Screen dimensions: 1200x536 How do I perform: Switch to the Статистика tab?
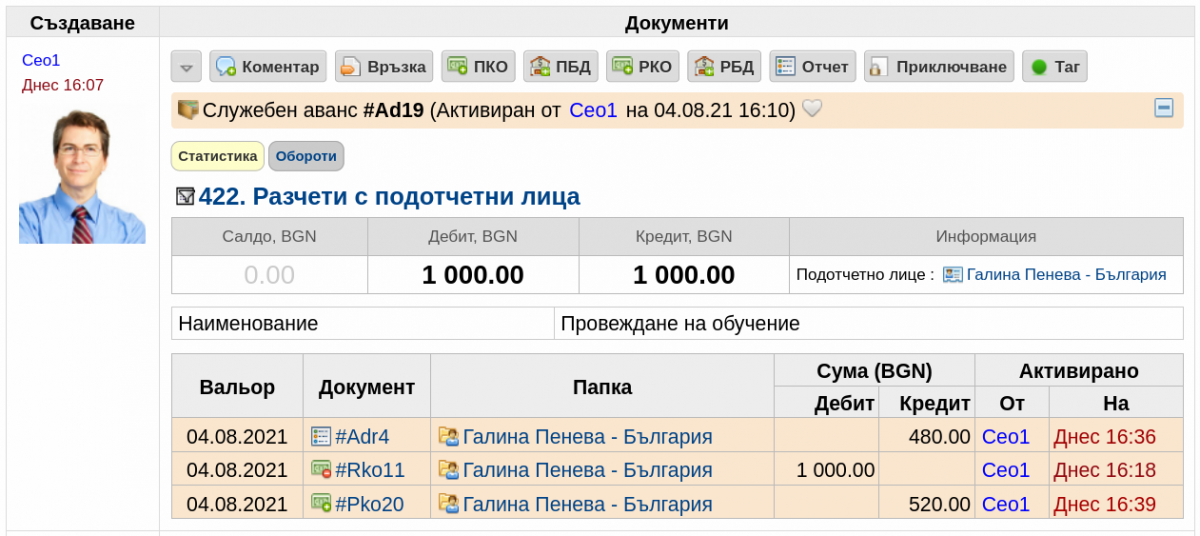click(218, 156)
